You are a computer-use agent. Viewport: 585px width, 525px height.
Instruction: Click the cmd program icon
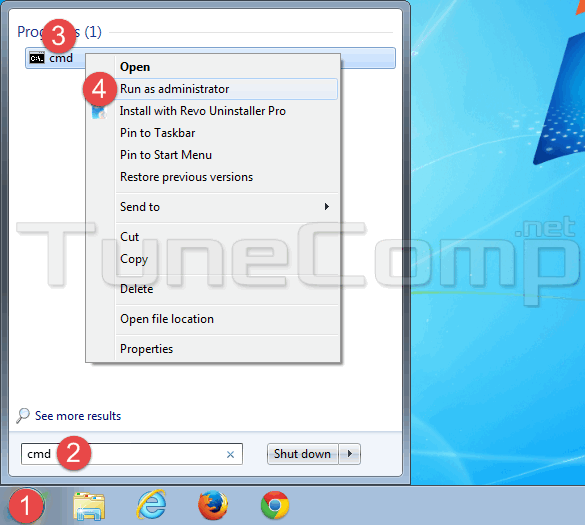tap(37, 58)
